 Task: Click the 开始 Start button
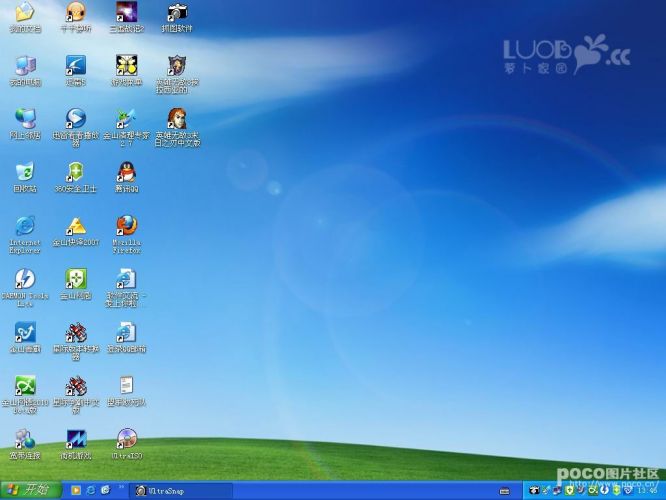(29, 490)
